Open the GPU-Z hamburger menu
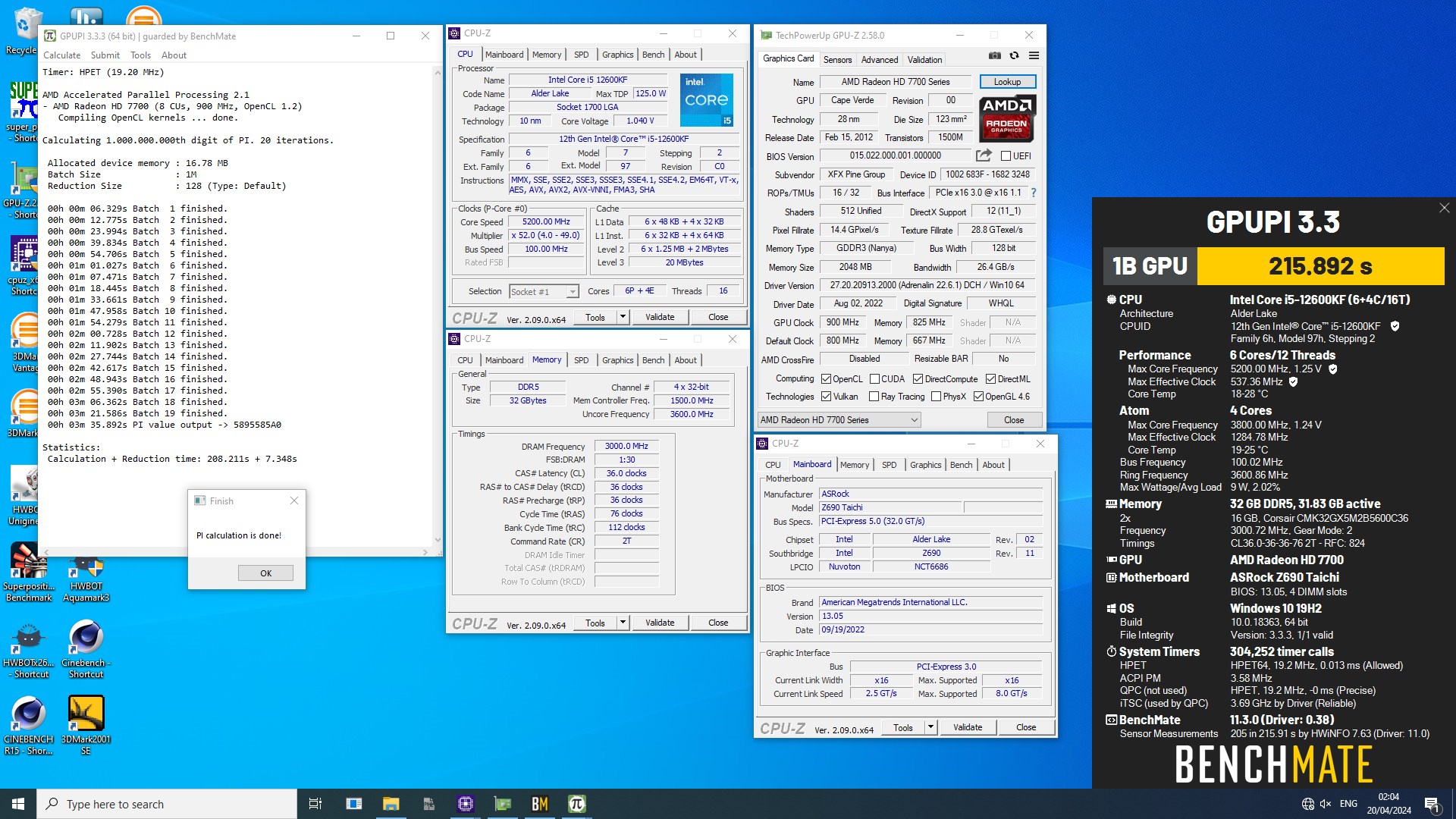Screen dimensions: 1456x819 point(1034,55)
